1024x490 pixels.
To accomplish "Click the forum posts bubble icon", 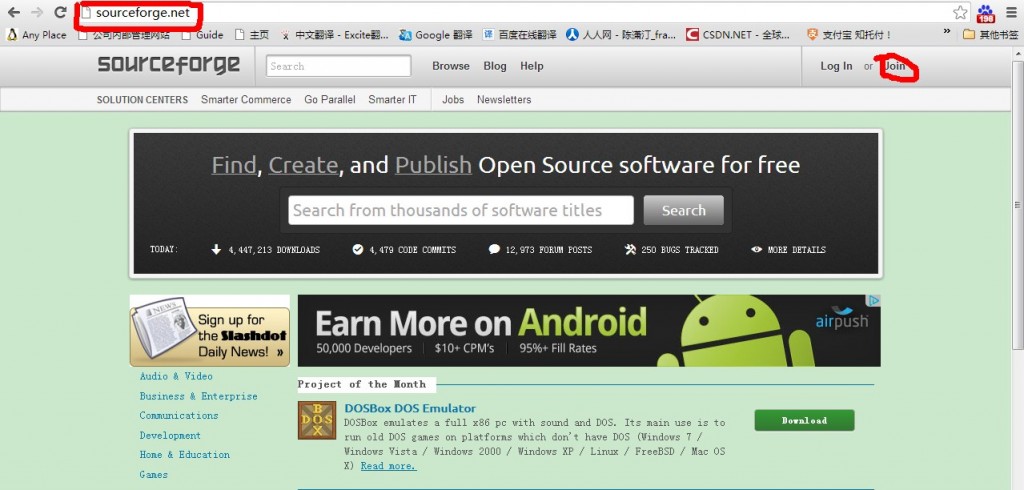I will click(494, 250).
